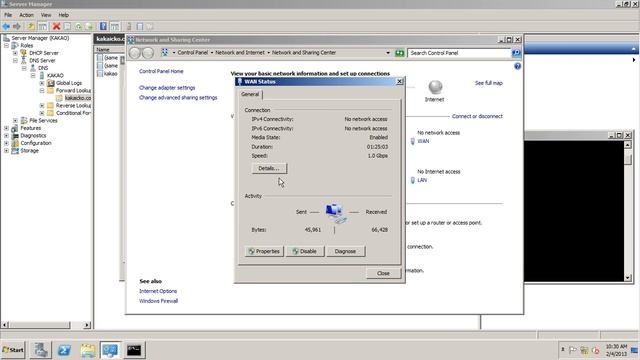Click the Close button in WAN Status
Screen dimensions: 640x360
[383, 273]
